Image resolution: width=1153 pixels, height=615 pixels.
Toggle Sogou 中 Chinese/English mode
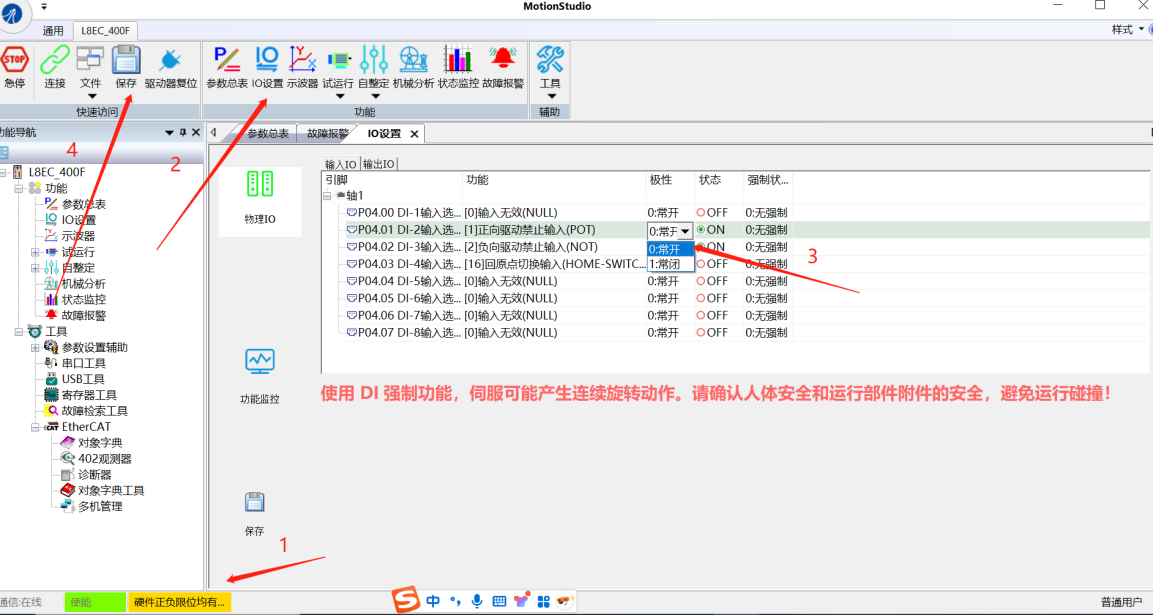coord(433,601)
